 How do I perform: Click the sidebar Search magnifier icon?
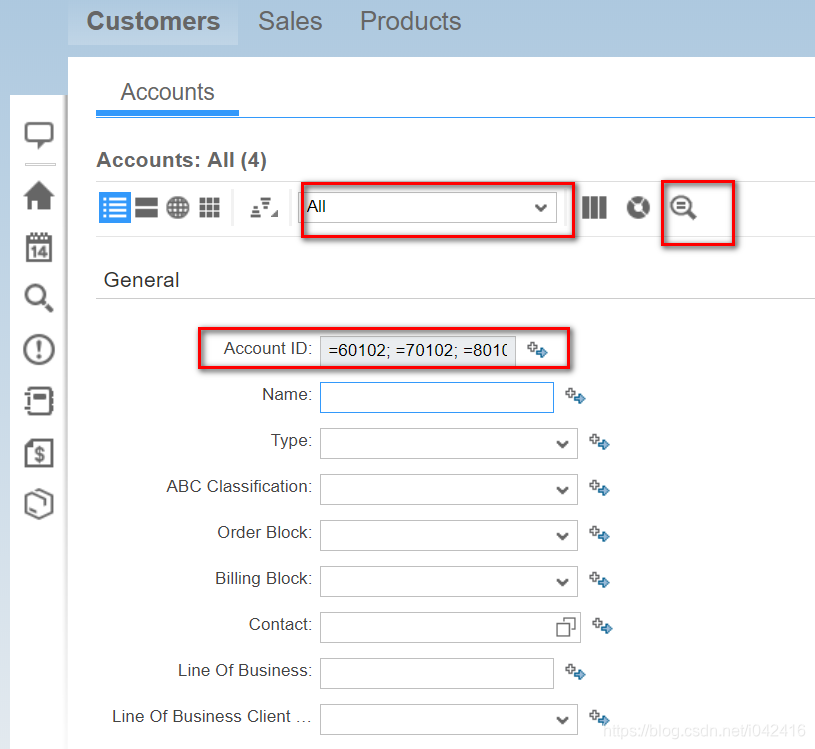[39, 298]
